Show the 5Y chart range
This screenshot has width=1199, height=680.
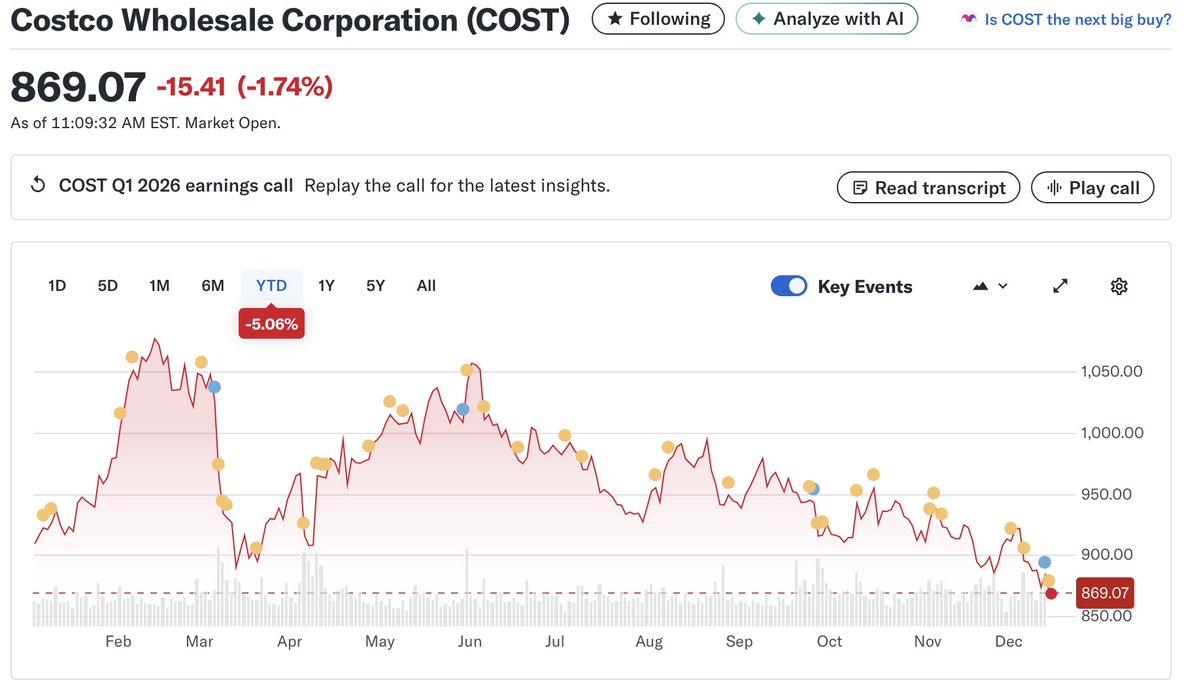[375, 286]
